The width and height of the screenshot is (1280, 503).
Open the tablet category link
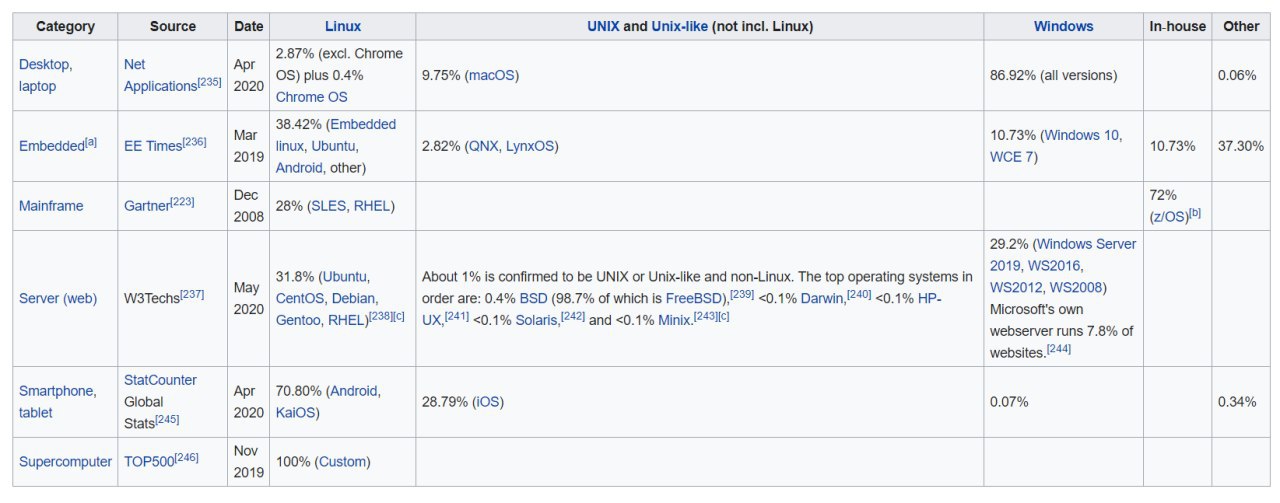coord(36,413)
